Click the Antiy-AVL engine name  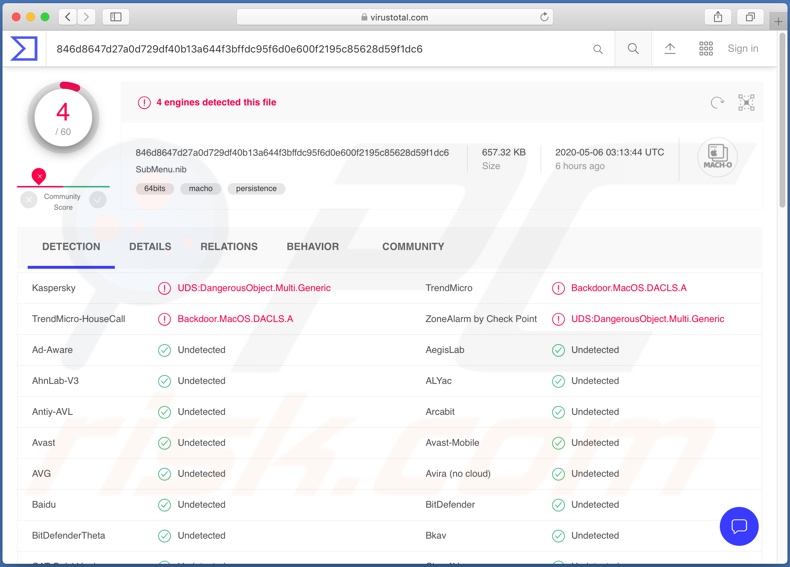[x=52, y=412]
